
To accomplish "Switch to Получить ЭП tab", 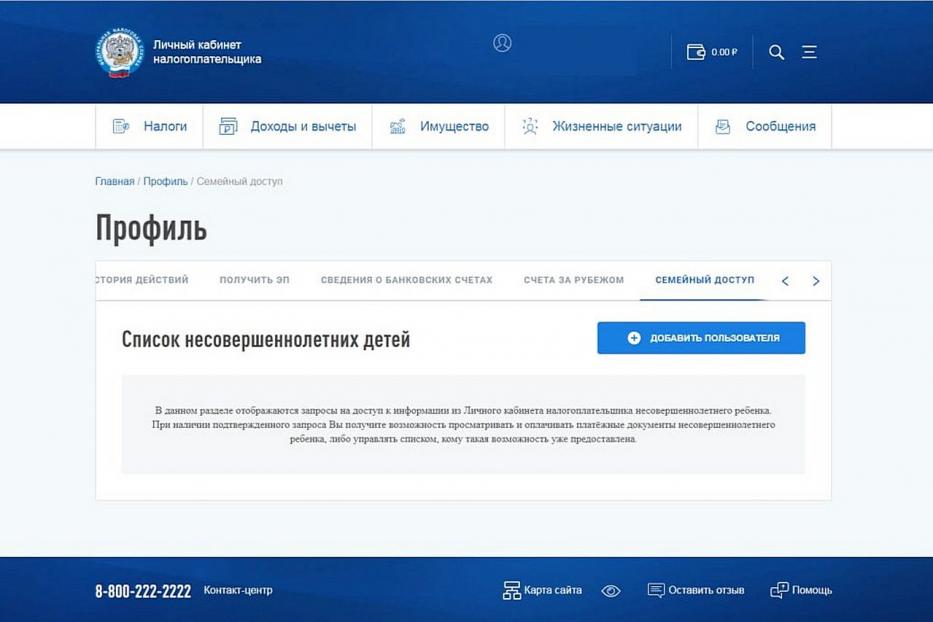I will (255, 280).
